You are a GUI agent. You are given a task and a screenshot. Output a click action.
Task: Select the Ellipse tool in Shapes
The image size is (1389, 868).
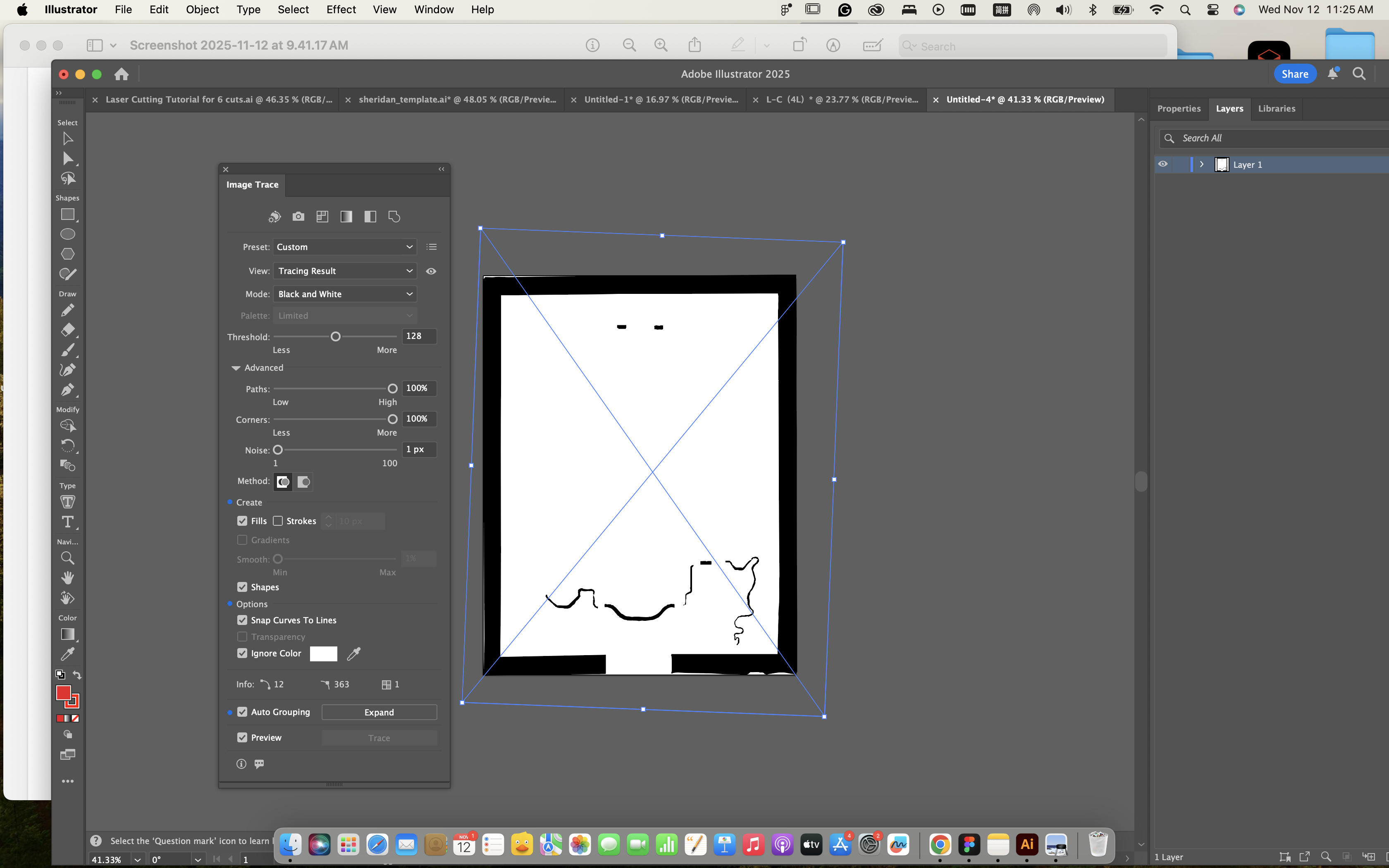pos(68,234)
